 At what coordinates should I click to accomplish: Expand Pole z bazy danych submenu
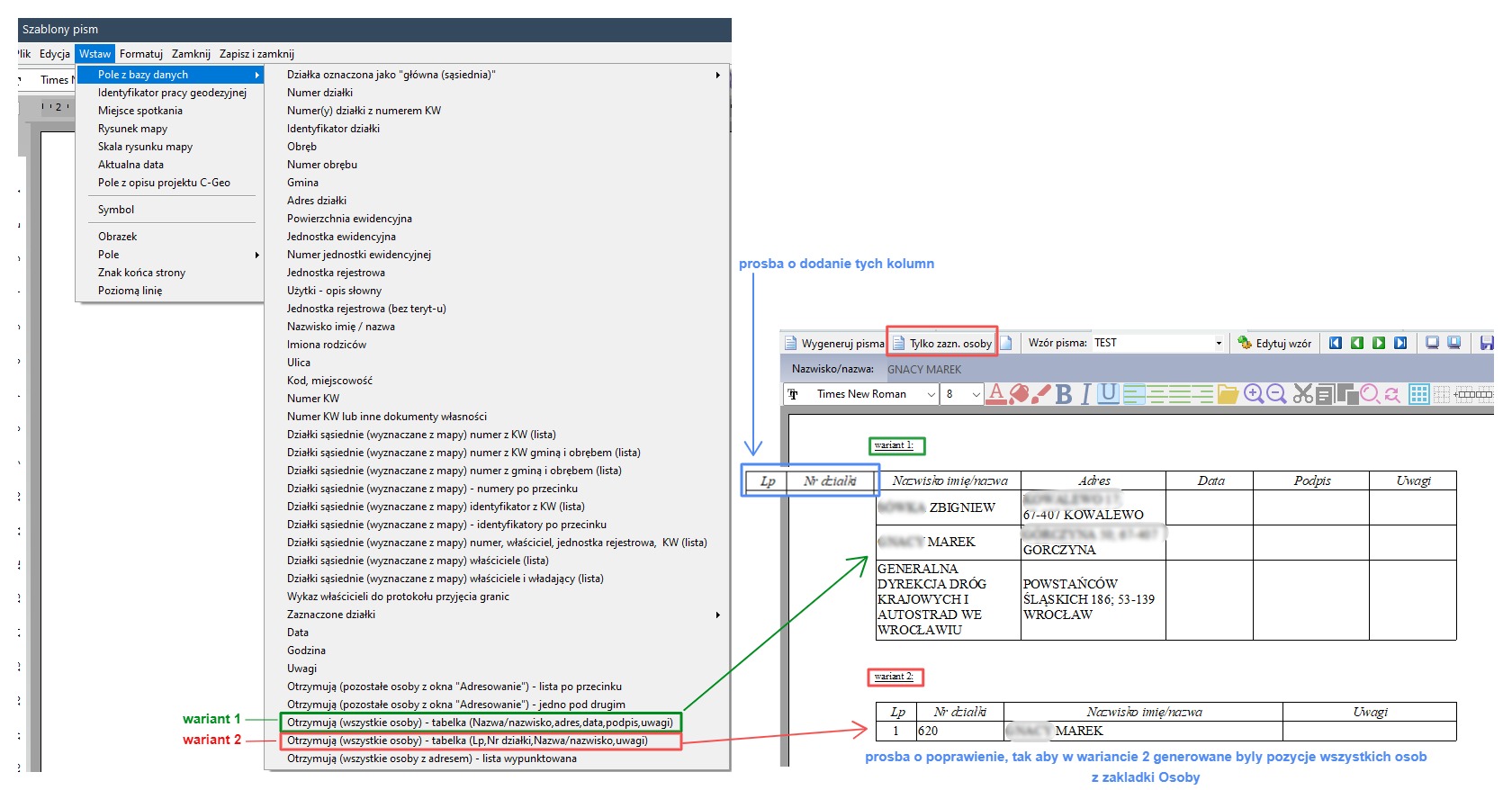[x=170, y=75]
